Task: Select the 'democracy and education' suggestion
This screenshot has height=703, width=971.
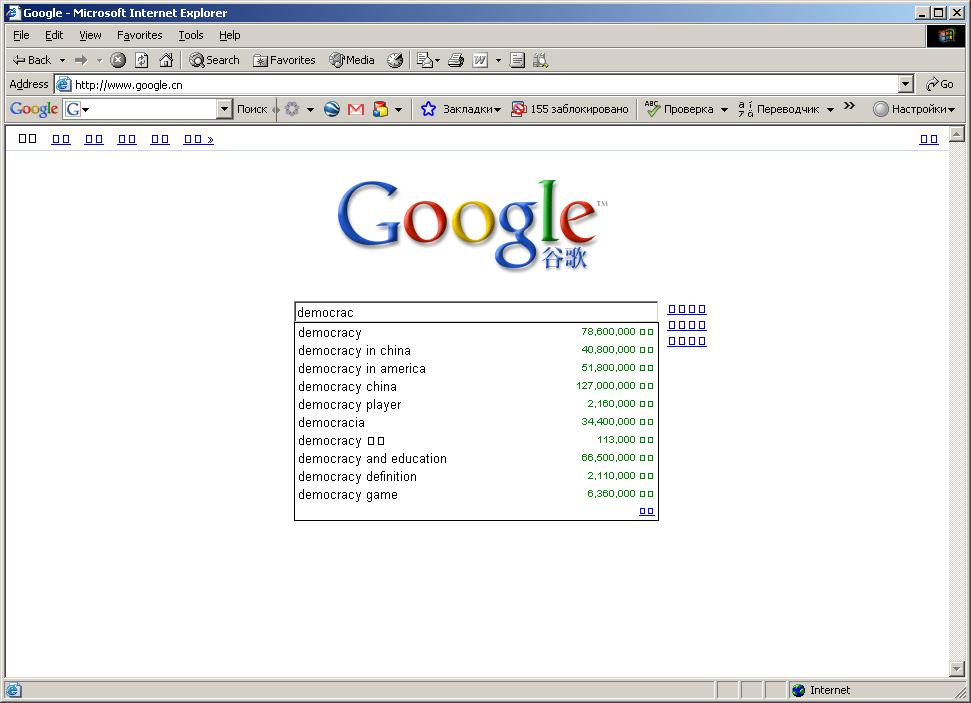Action: pos(476,458)
